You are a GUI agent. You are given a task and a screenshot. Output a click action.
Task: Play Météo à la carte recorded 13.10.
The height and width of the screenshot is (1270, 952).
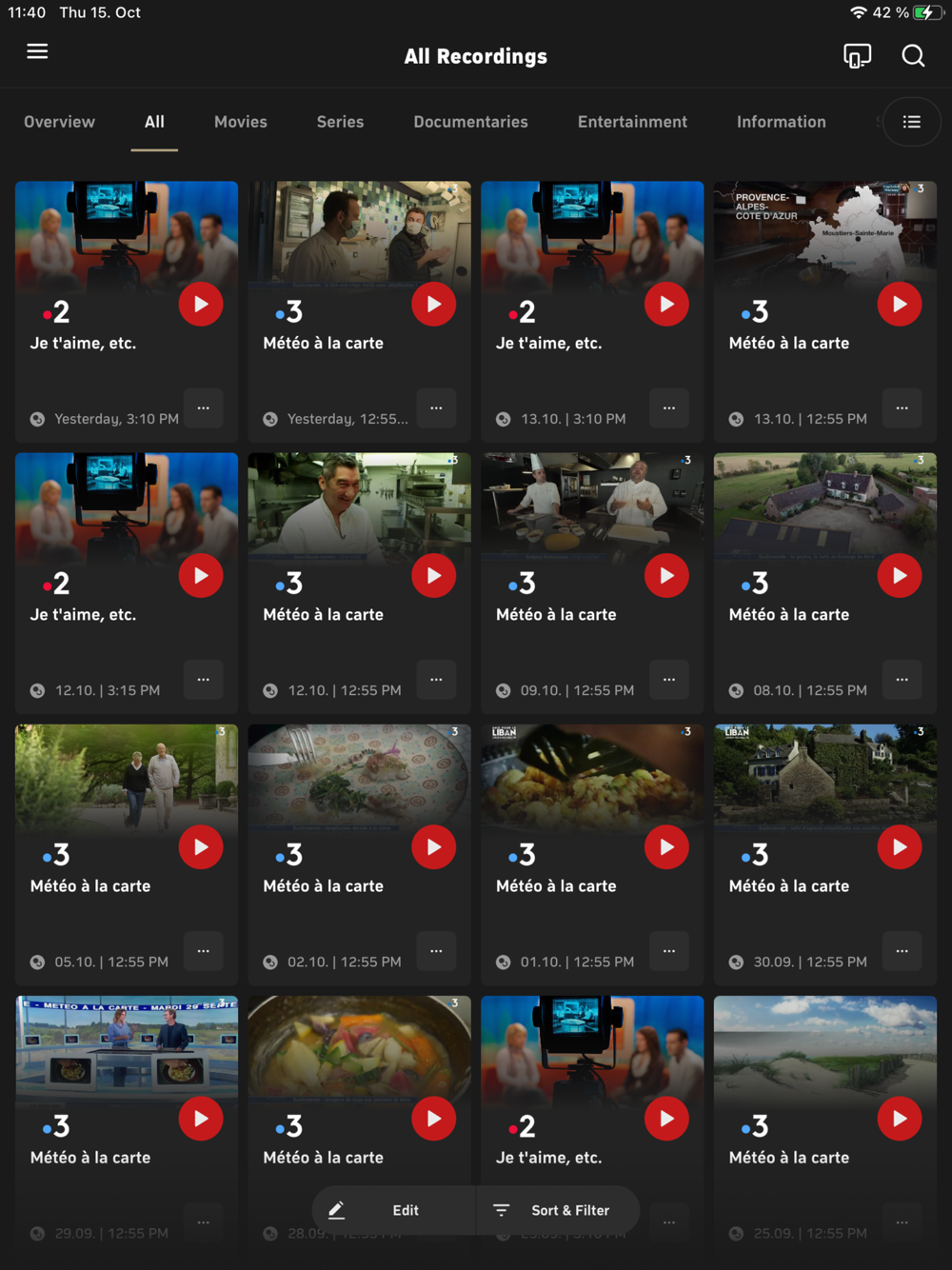click(900, 305)
